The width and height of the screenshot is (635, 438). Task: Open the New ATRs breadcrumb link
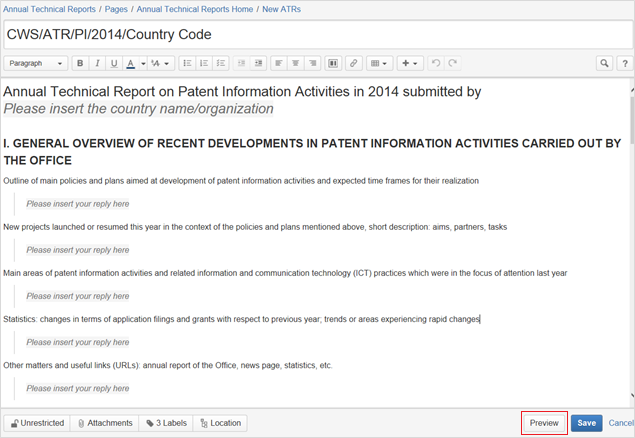(281, 9)
